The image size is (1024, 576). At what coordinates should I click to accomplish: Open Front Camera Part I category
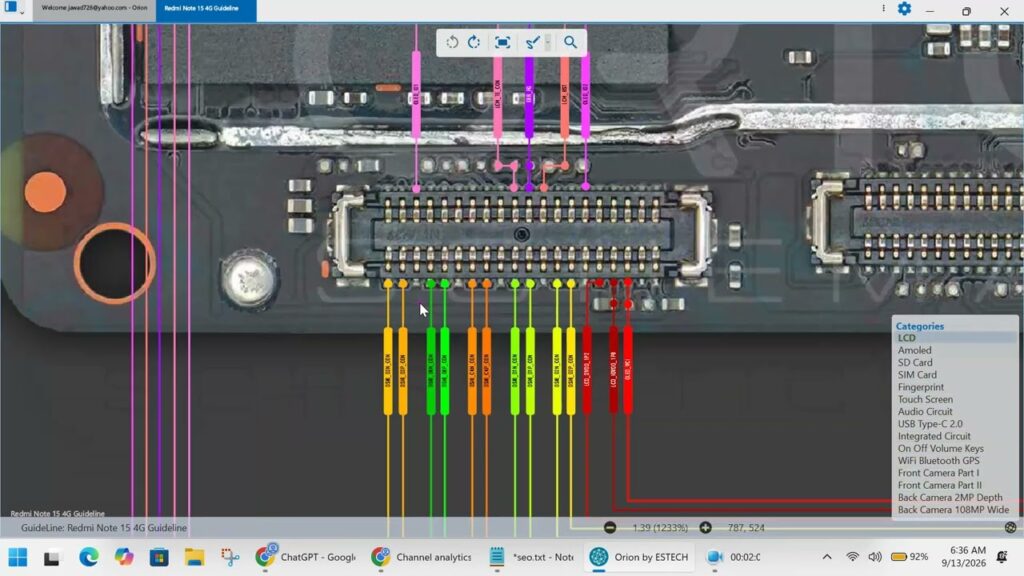[x=938, y=473]
